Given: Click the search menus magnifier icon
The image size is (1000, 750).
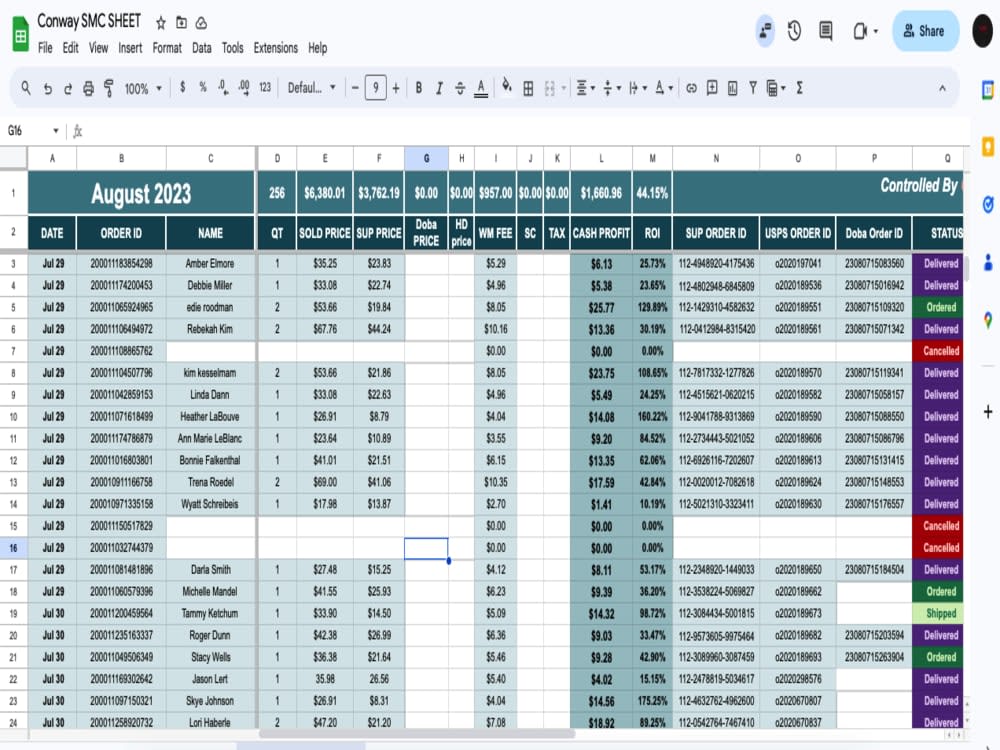Looking at the screenshot, I should click(x=26, y=88).
